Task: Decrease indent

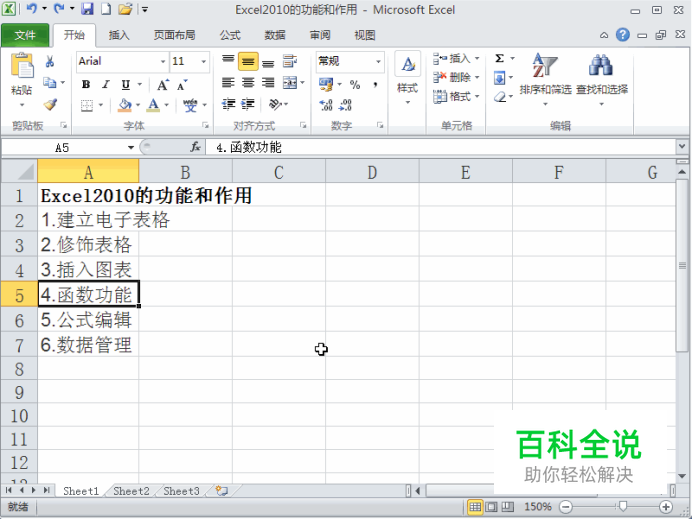Action: pyautogui.click(x=228, y=104)
